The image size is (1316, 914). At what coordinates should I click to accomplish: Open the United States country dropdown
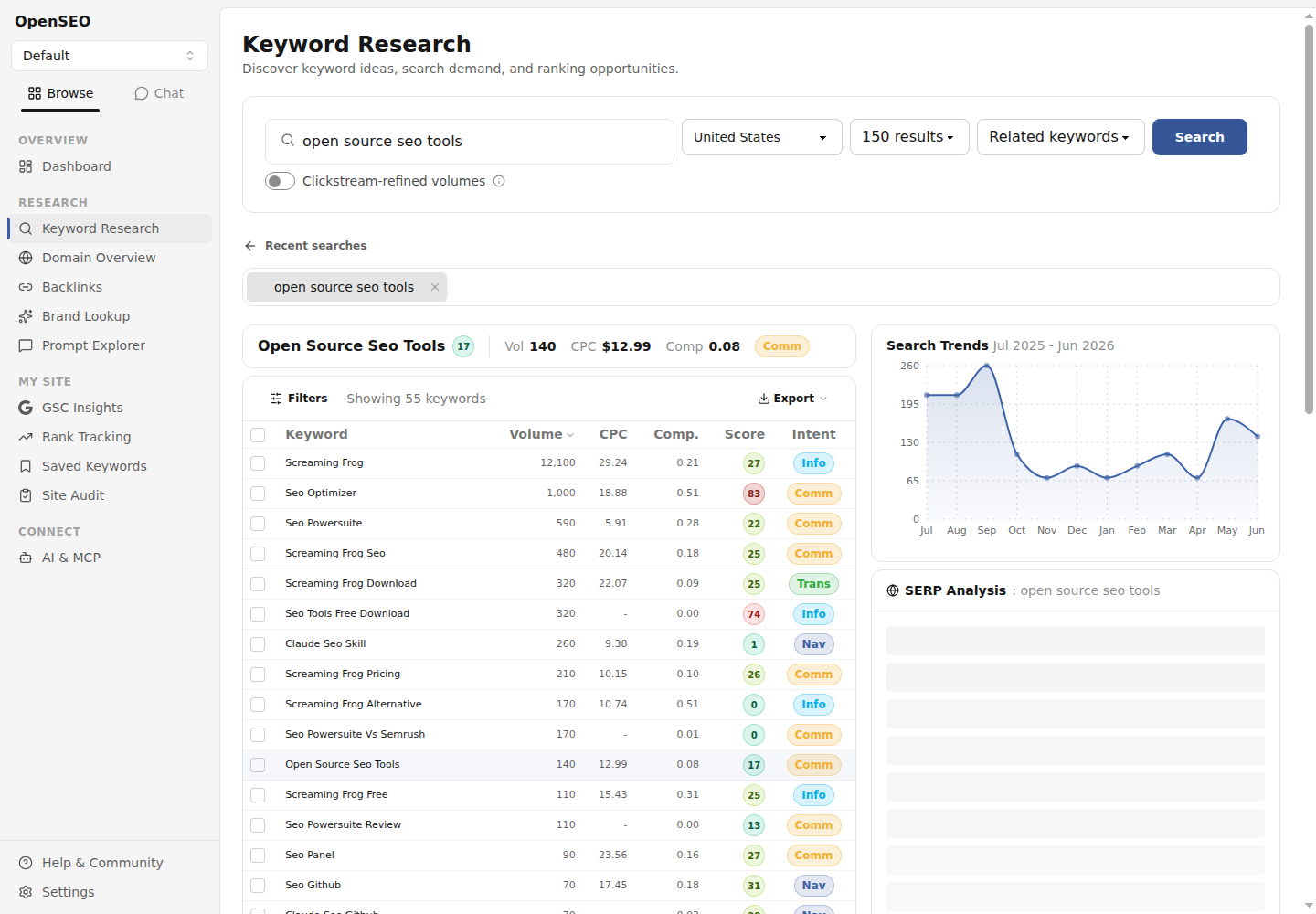pyautogui.click(x=762, y=137)
